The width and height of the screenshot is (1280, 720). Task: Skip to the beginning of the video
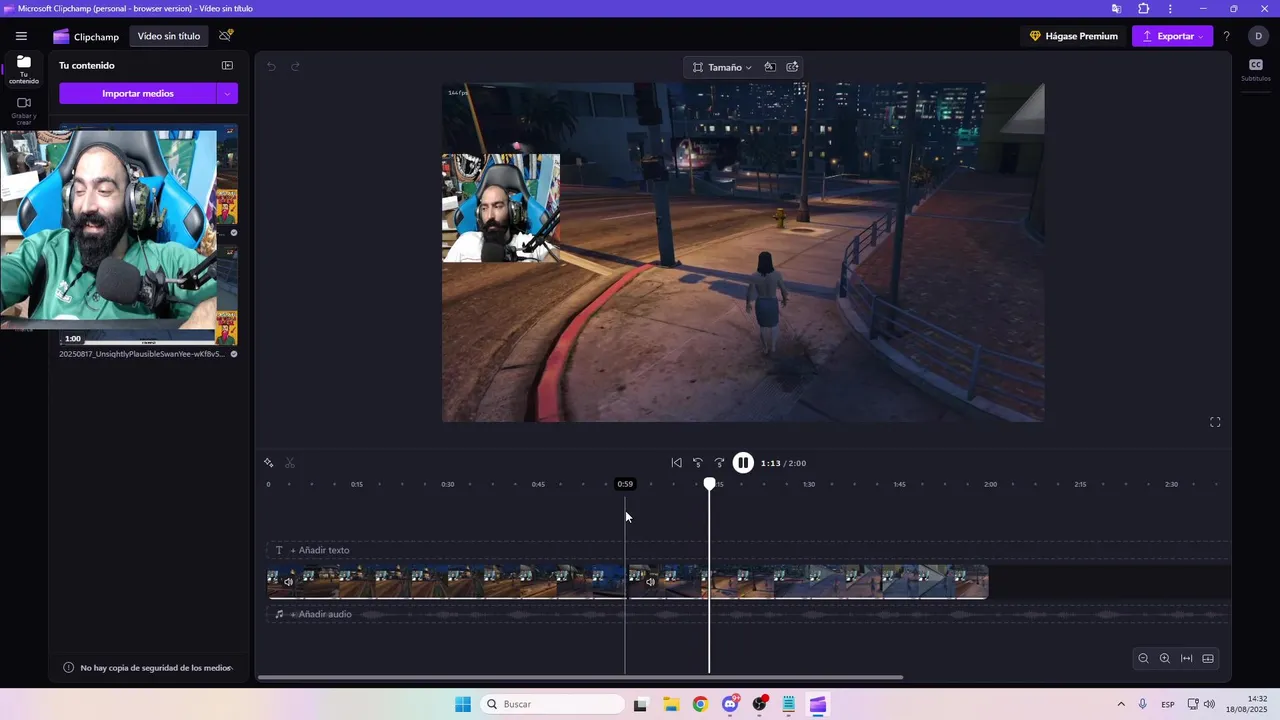point(676,463)
